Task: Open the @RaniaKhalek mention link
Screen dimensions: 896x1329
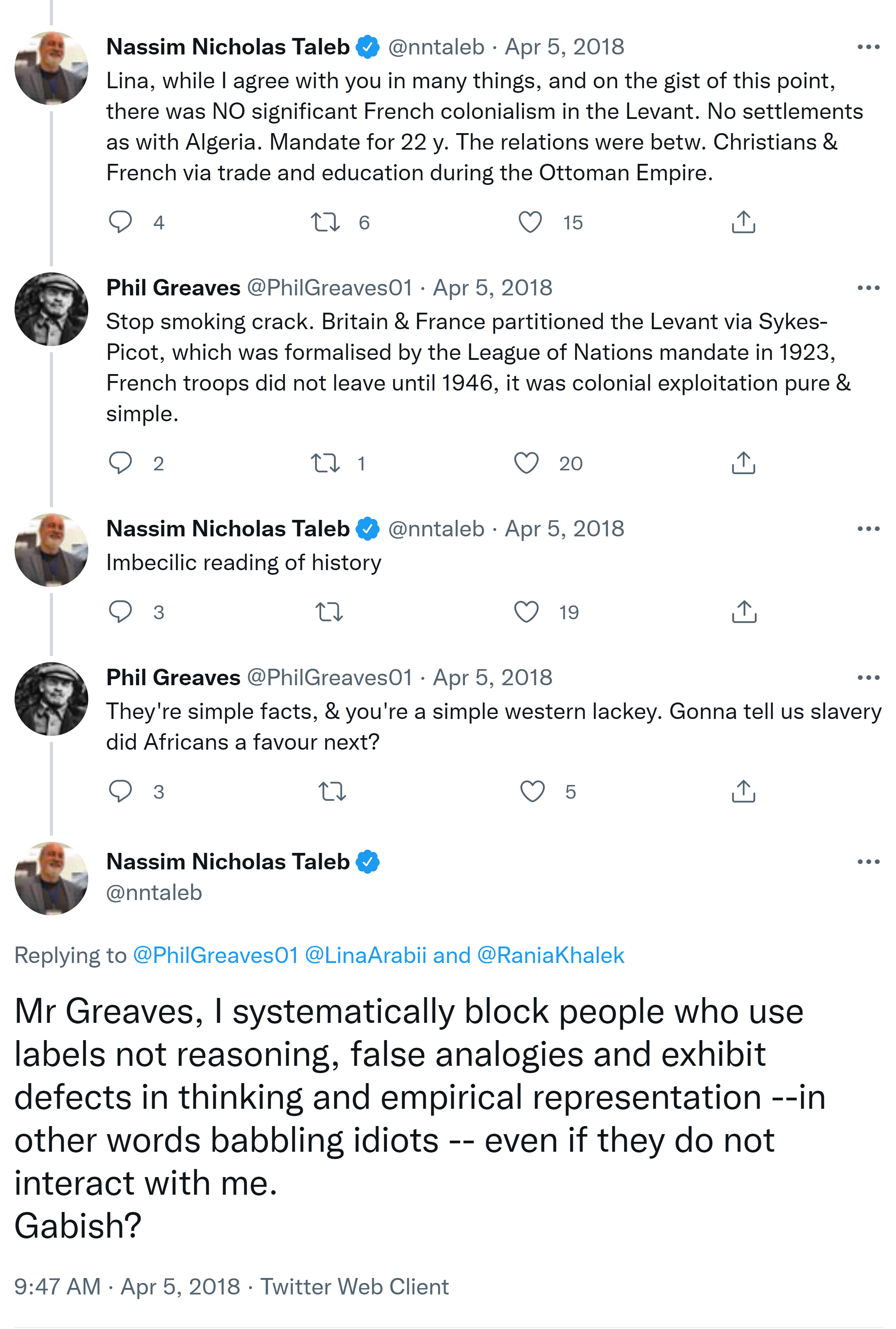Action: (550, 955)
